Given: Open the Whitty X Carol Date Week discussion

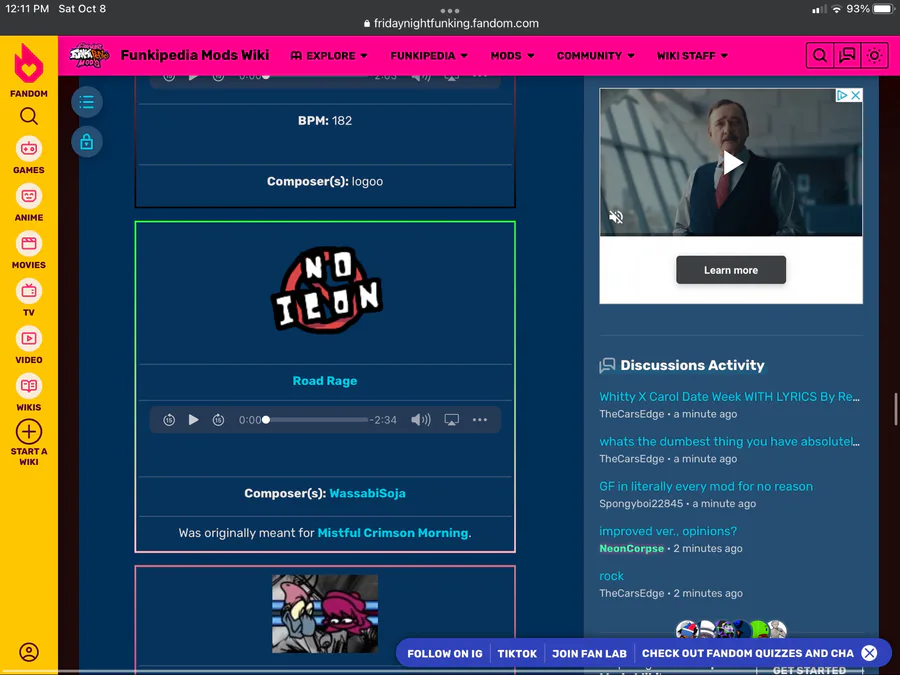Looking at the screenshot, I should click(730, 397).
